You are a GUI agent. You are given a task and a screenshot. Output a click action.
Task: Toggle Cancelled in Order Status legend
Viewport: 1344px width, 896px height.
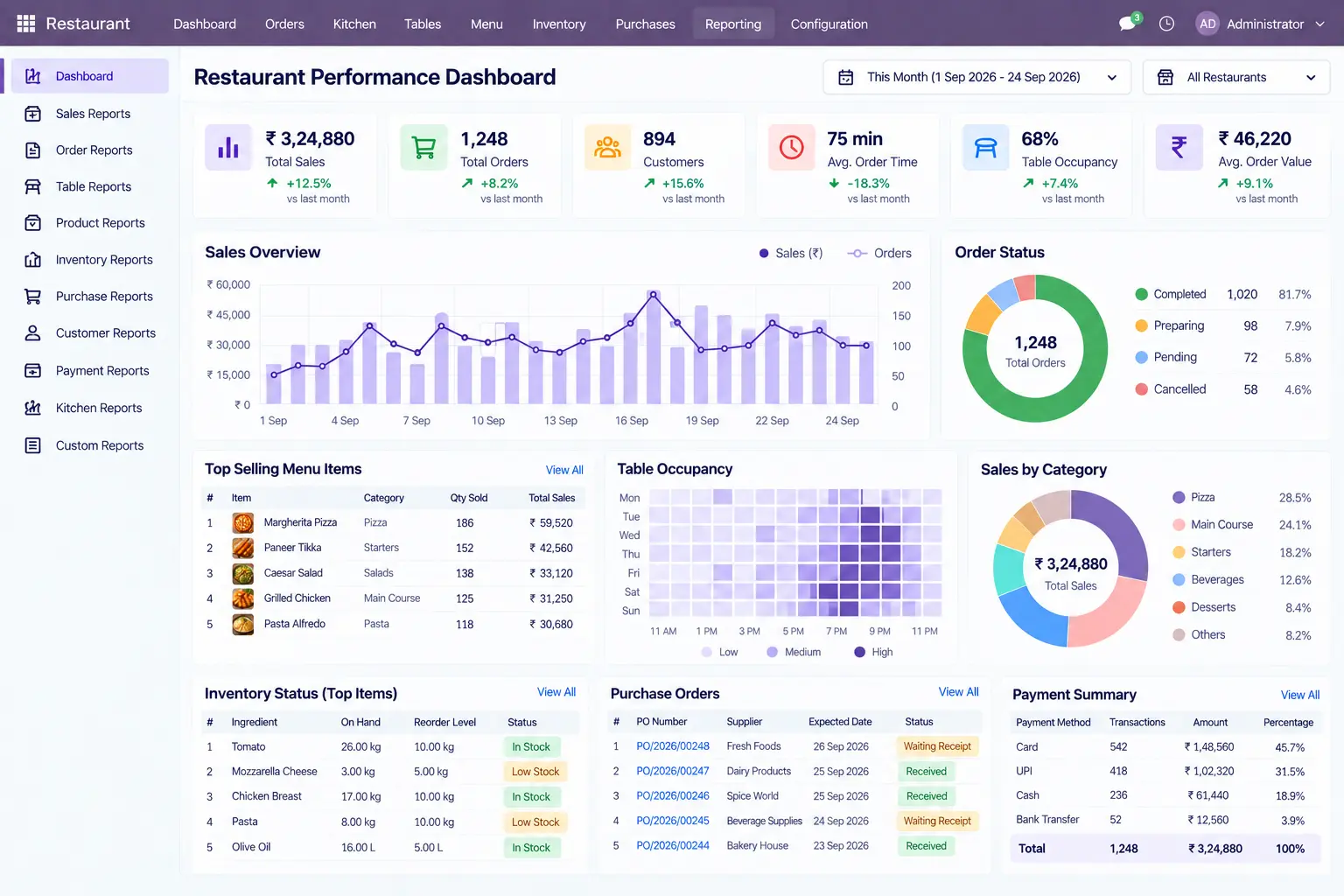[x=1171, y=389]
